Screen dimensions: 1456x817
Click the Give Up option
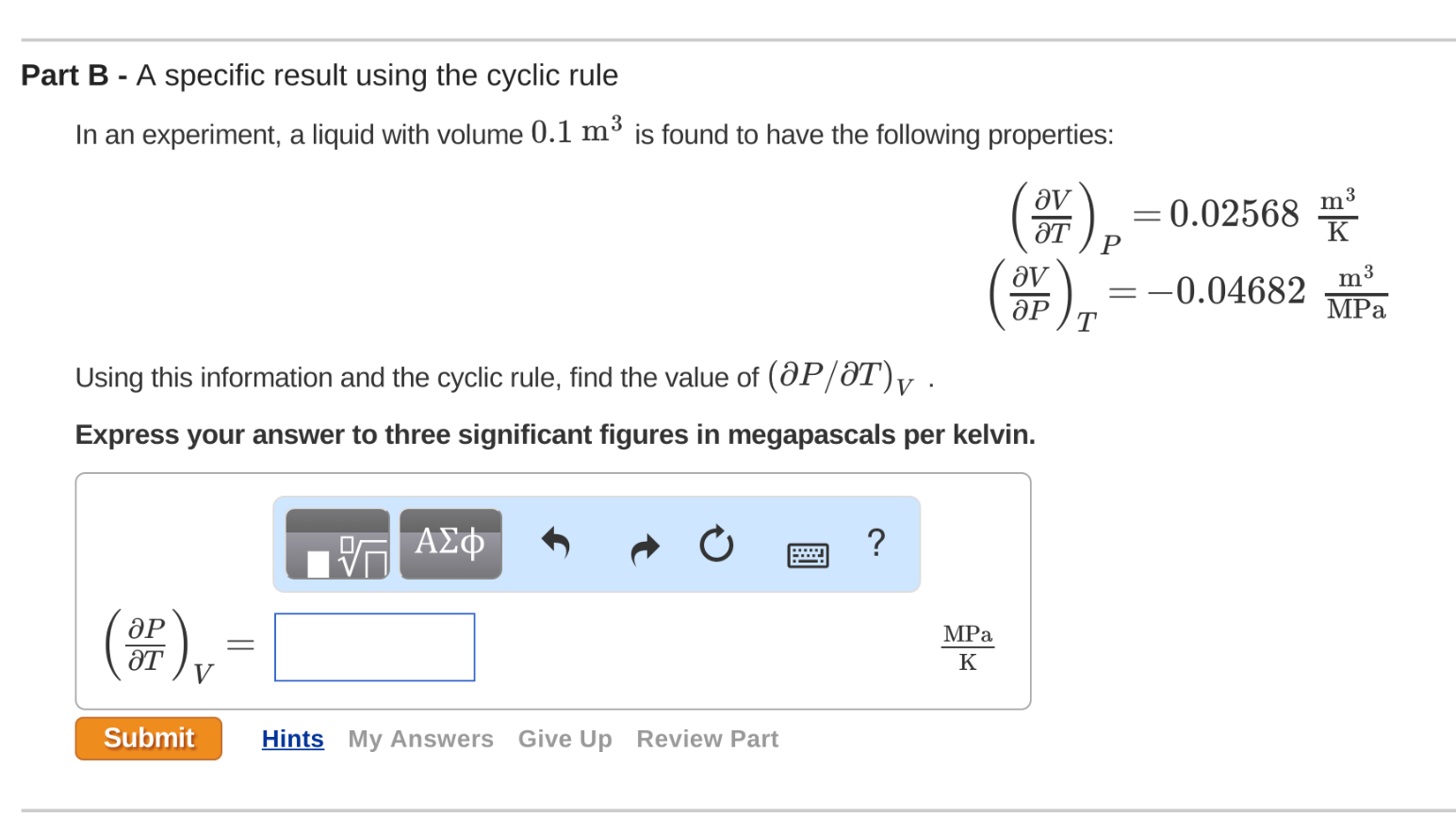[x=564, y=739]
